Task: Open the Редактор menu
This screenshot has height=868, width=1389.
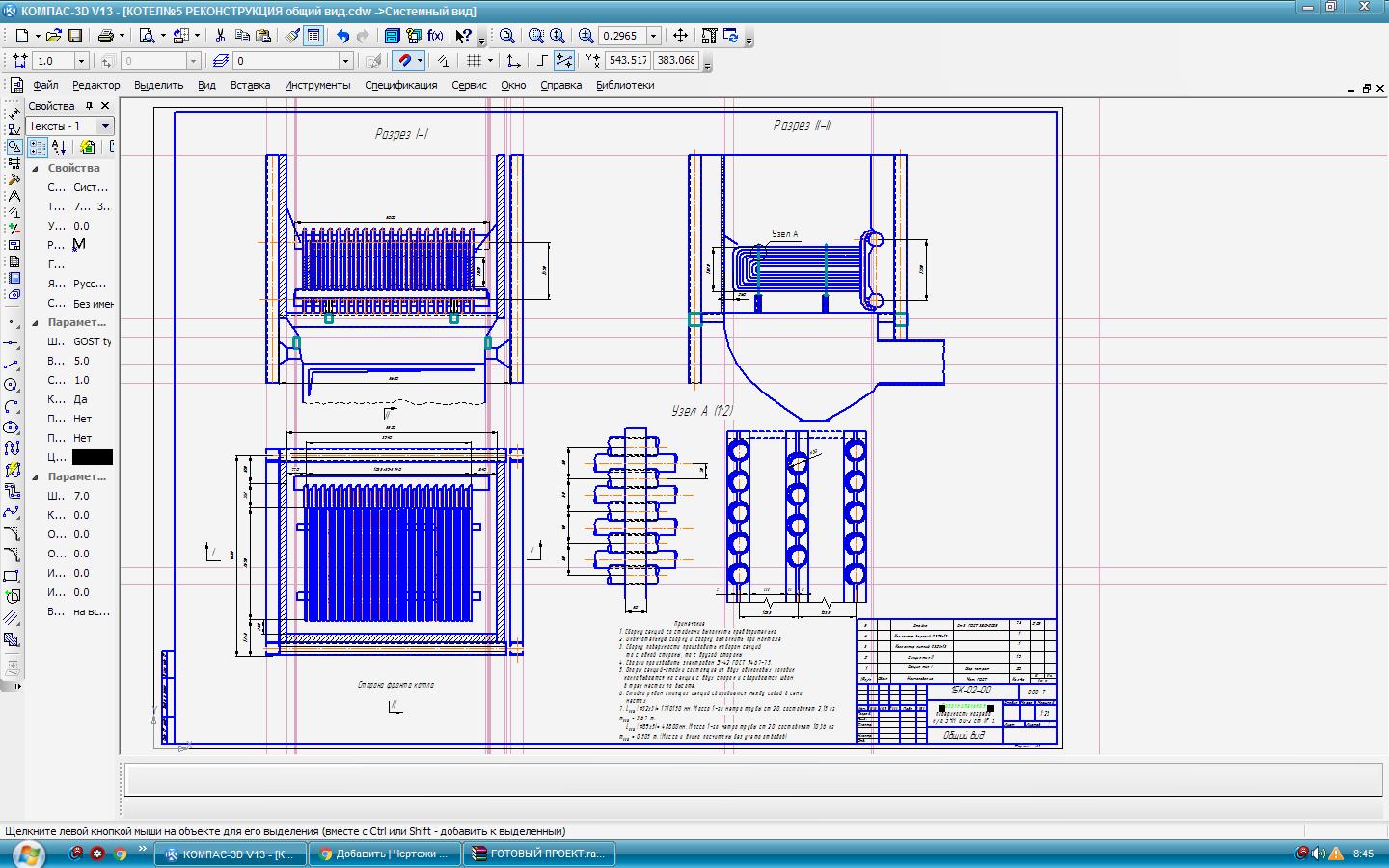Action: coord(96,85)
